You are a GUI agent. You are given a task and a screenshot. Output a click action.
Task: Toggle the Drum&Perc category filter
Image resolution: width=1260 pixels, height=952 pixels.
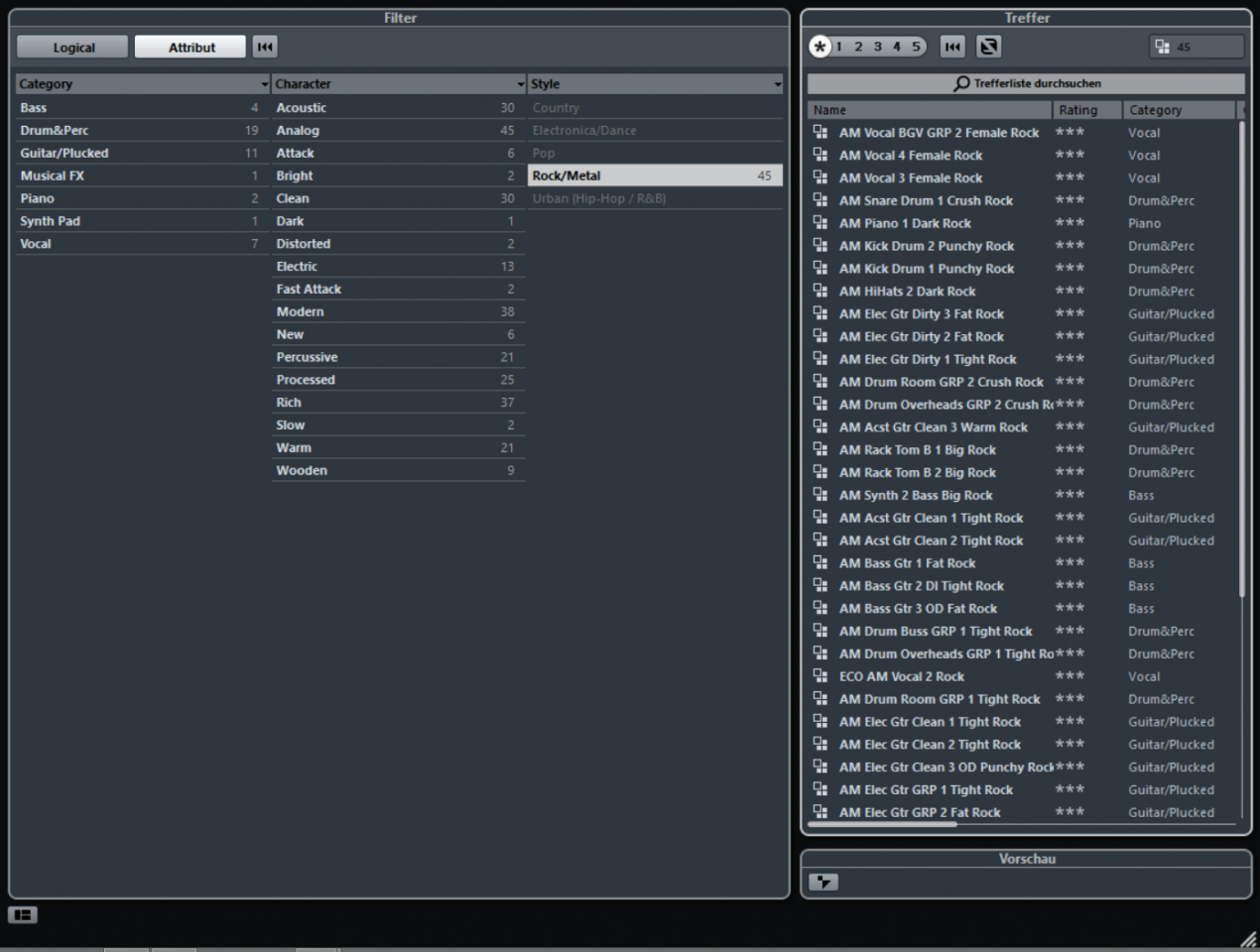142,130
